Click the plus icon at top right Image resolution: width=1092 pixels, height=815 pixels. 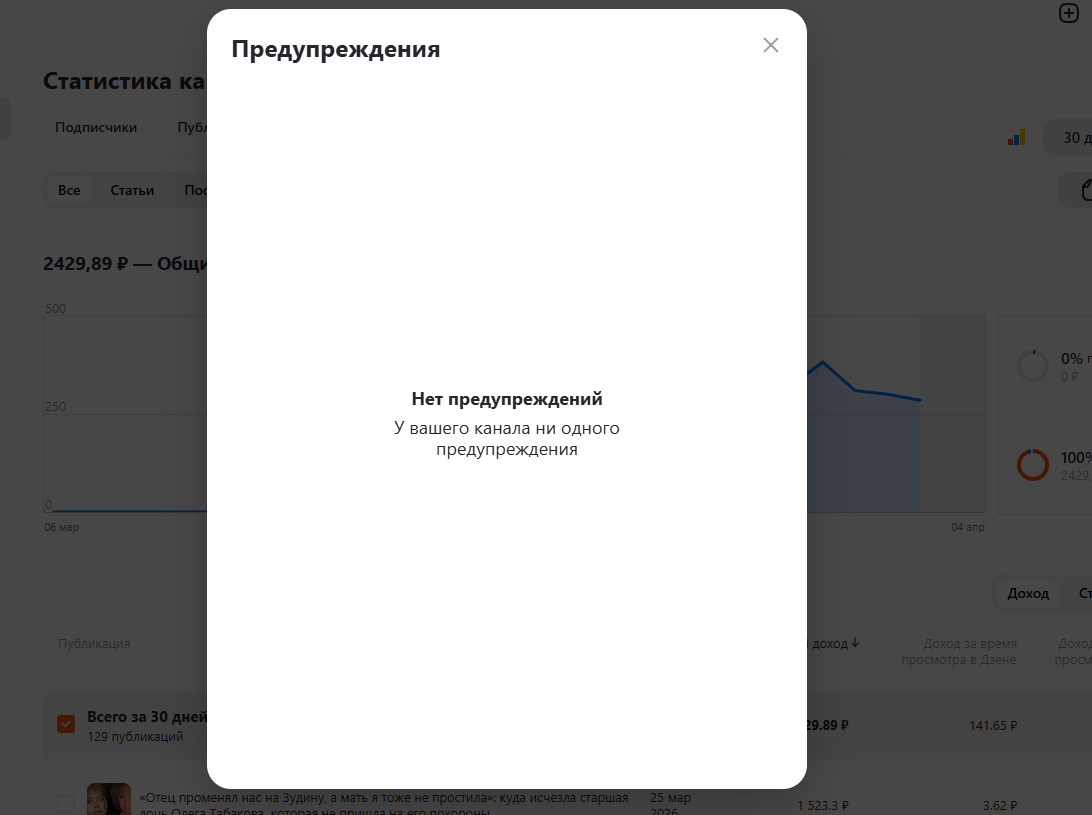tap(1068, 13)
